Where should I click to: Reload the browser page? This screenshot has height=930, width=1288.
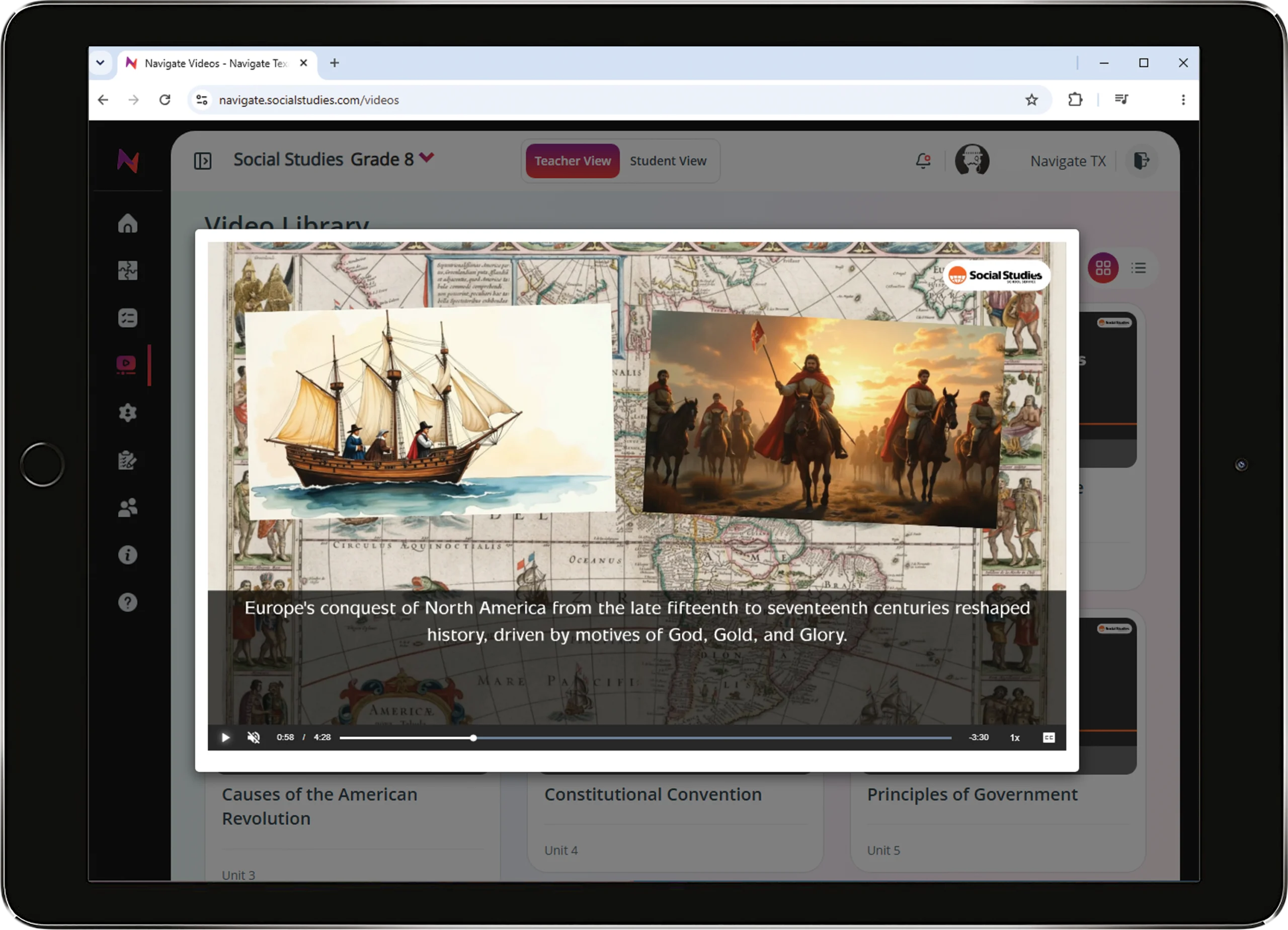[165, 100]
